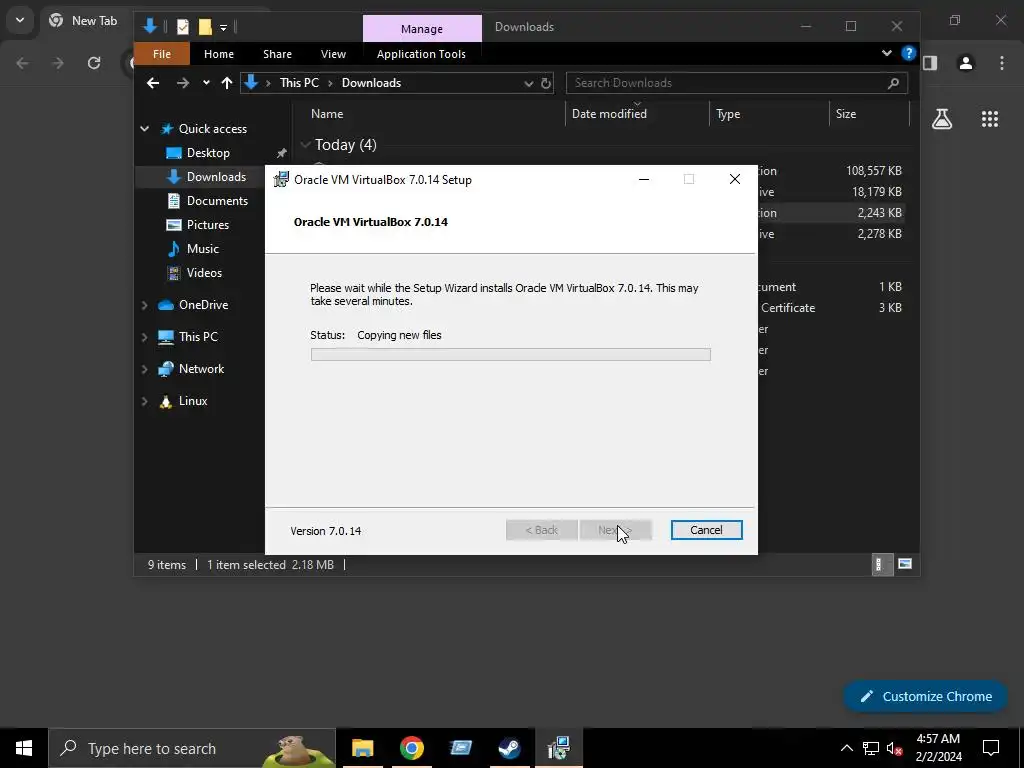Open Documents in navigation pane
Viewport: 1024px width, 768px height.
[x=217, y=201]
